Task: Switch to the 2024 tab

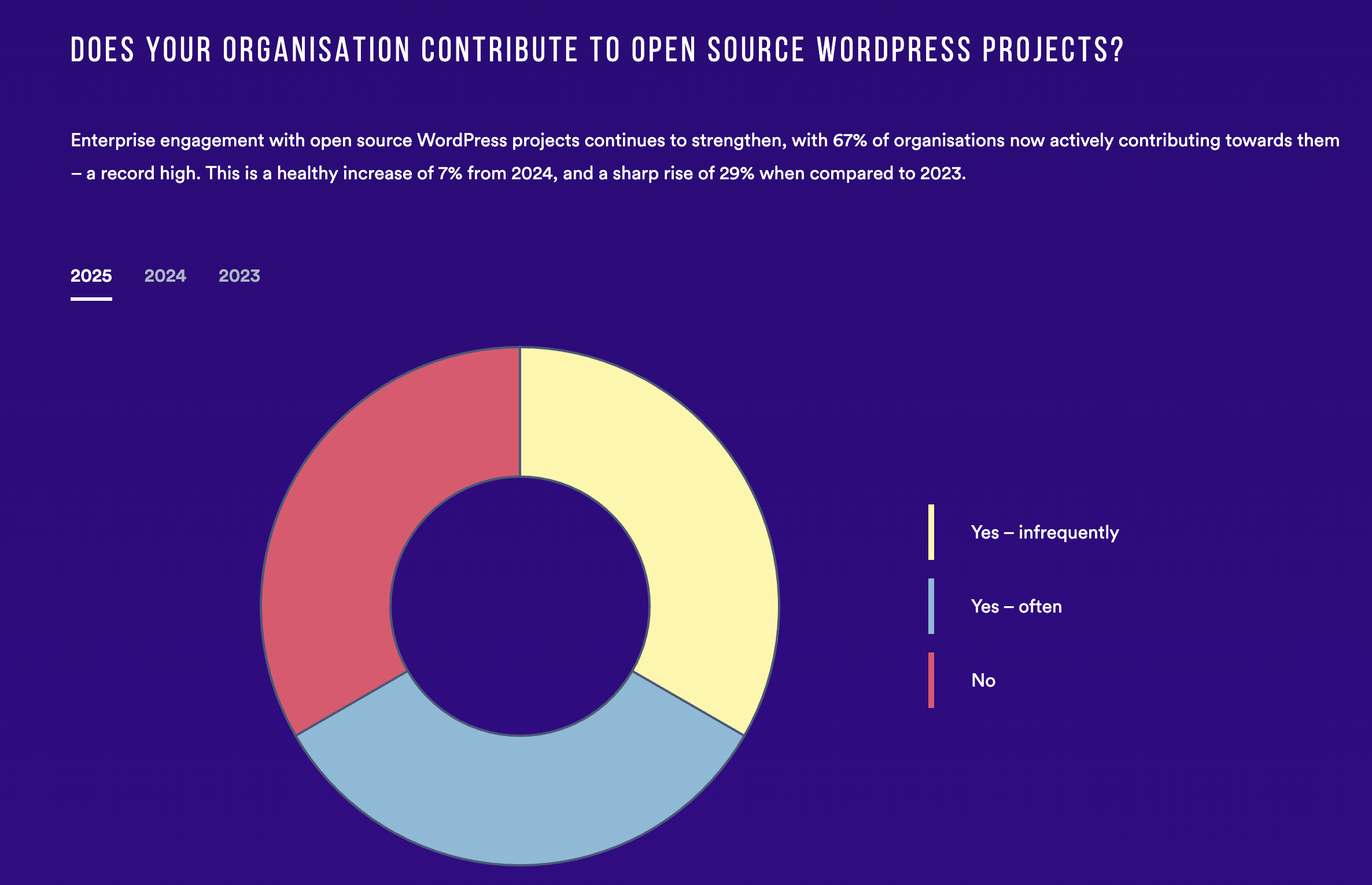Action: click(x=165, y=276)
